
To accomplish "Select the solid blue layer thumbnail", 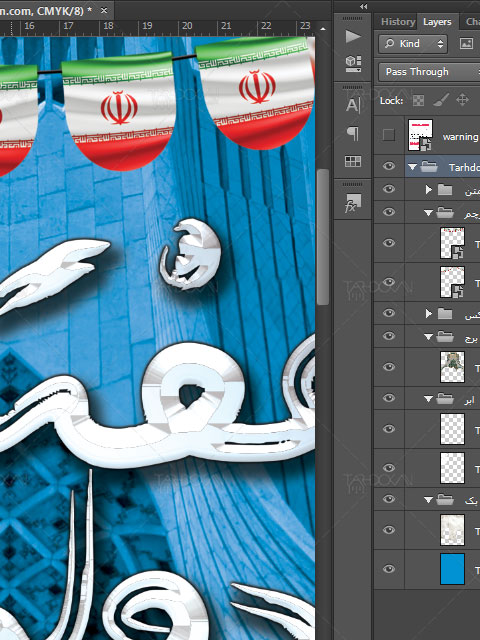I will [452, 569].
